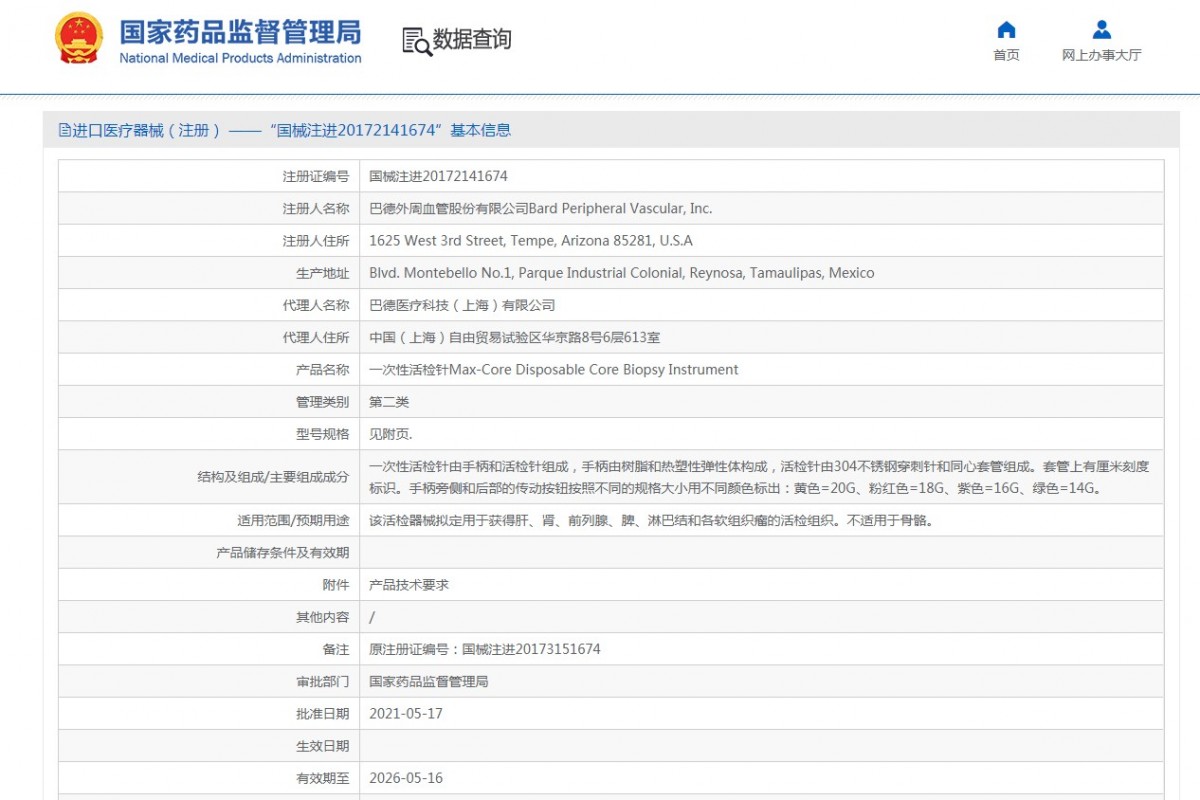
Task: Click the 附件 label
Action: click(336, 584)
